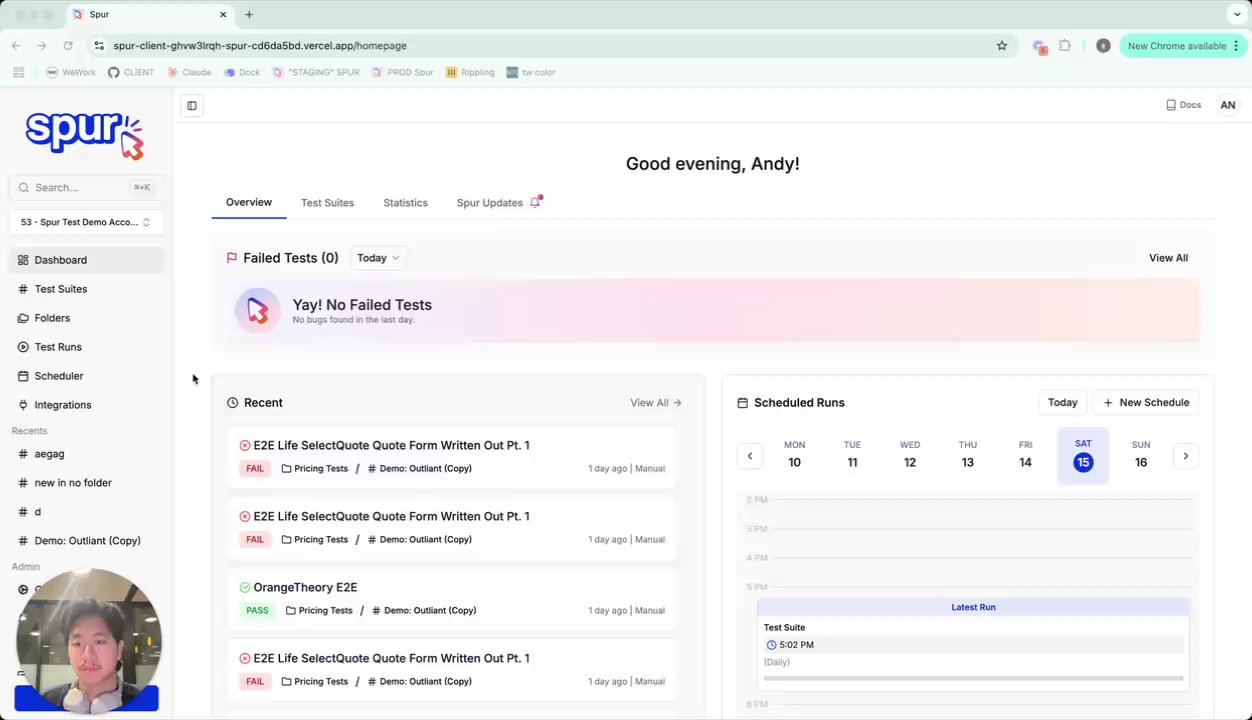Open recent item new in no folder
The height and width of the screenshot is (720, 1252).
[87, 483]
